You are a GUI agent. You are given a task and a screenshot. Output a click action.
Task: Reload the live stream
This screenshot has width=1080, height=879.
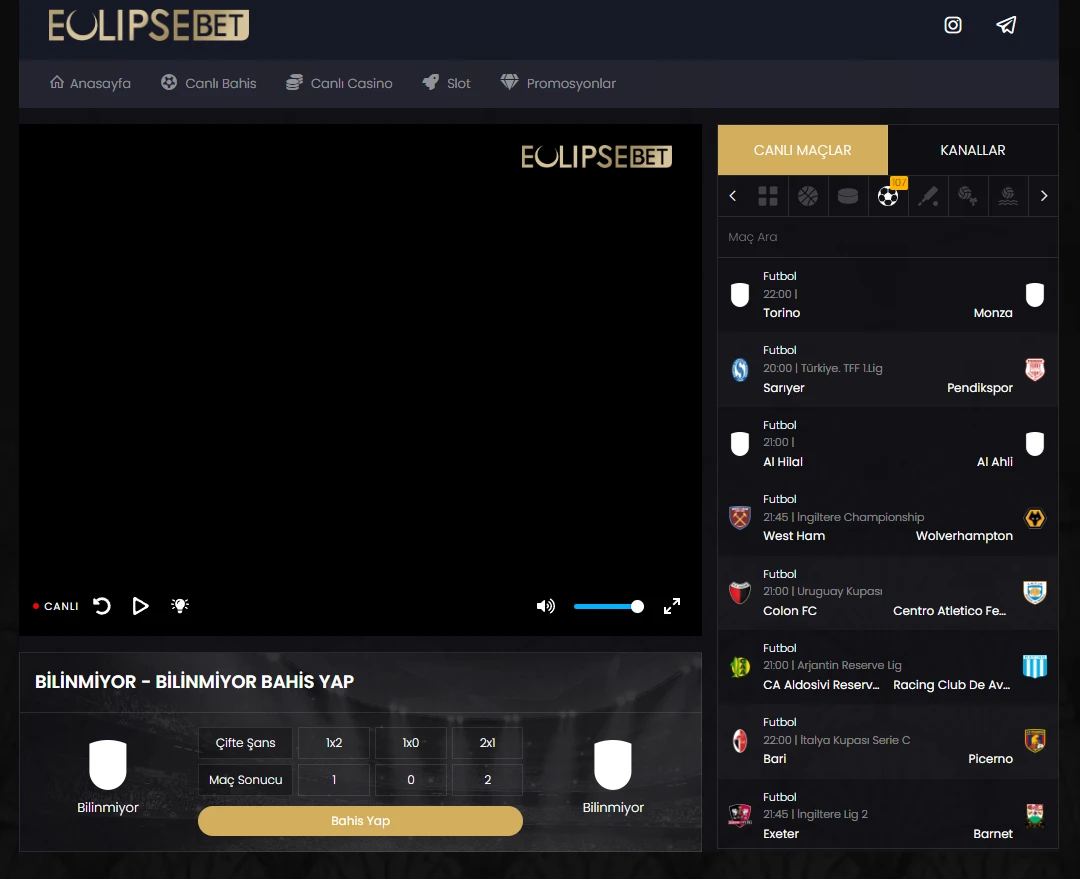pyautogui.click(x=102, y=606)
